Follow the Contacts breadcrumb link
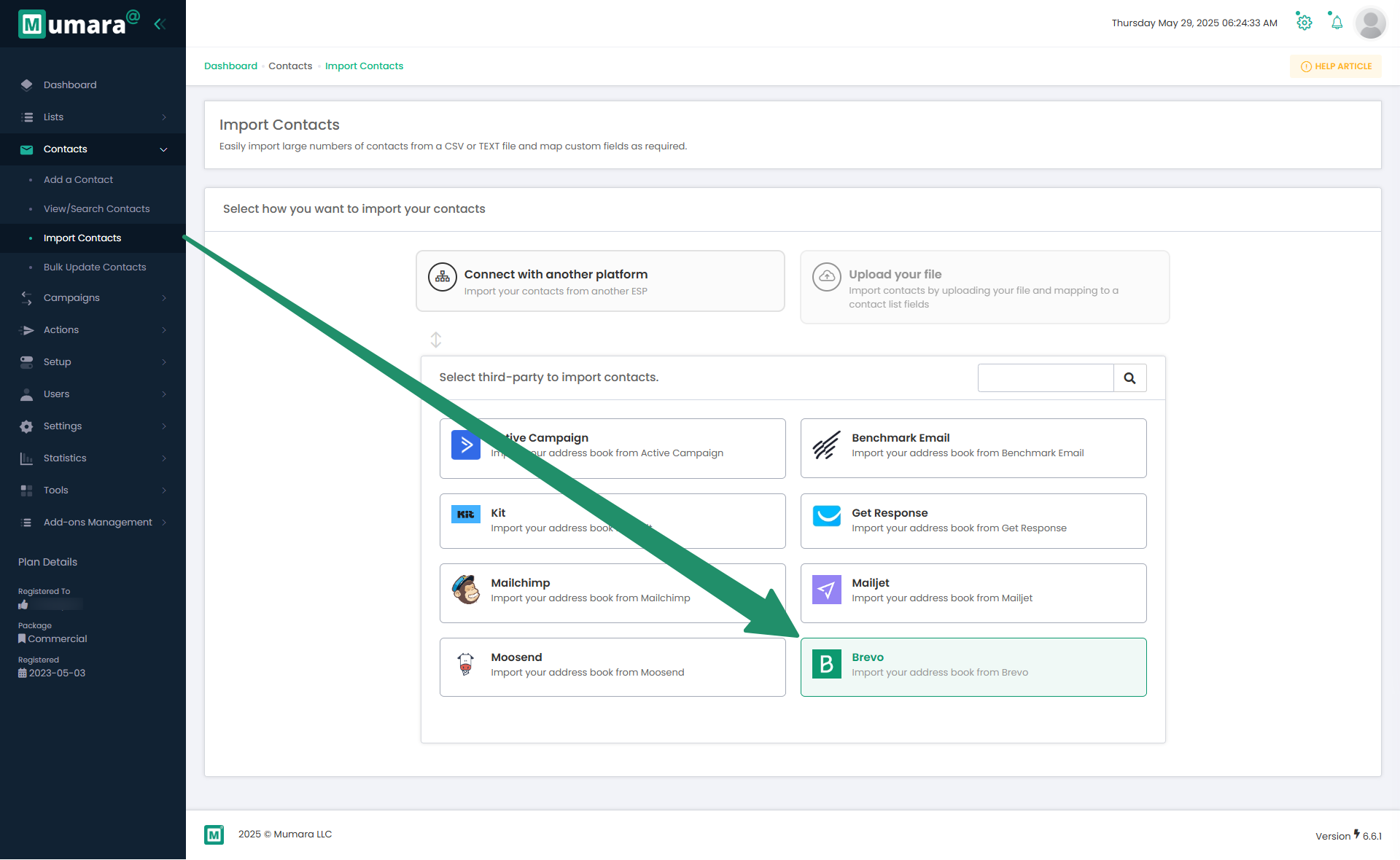1400x860 pixels. (x=290, y=66)
